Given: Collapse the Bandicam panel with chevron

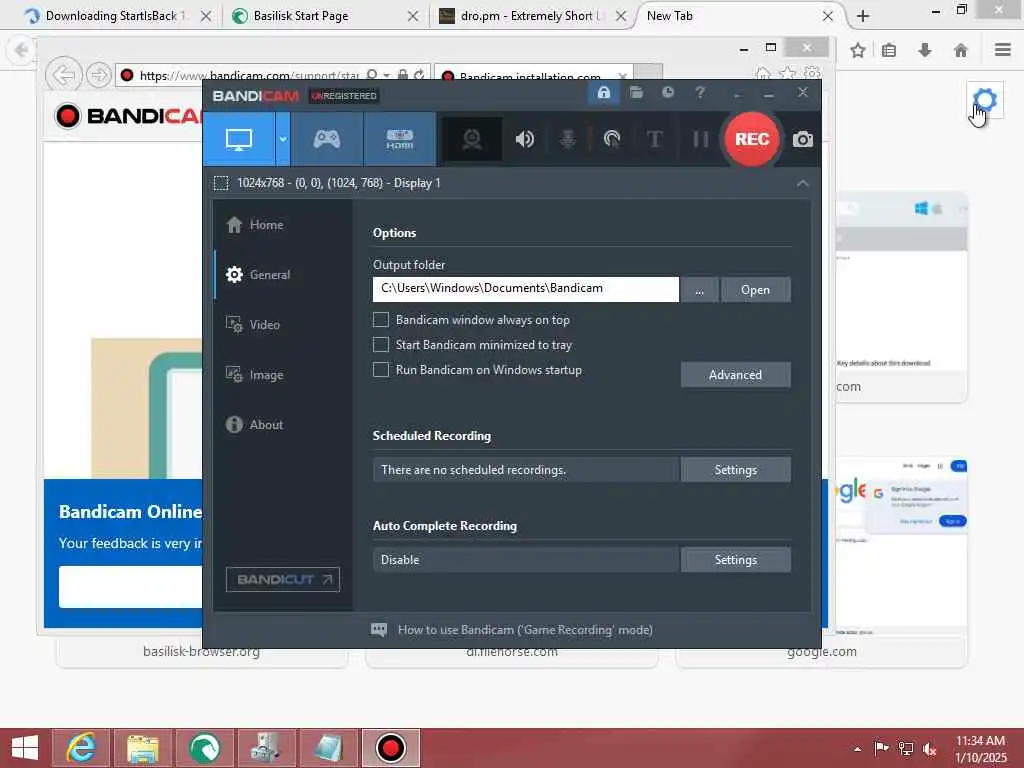Looking at the screenshot, I should pos(803,184).
